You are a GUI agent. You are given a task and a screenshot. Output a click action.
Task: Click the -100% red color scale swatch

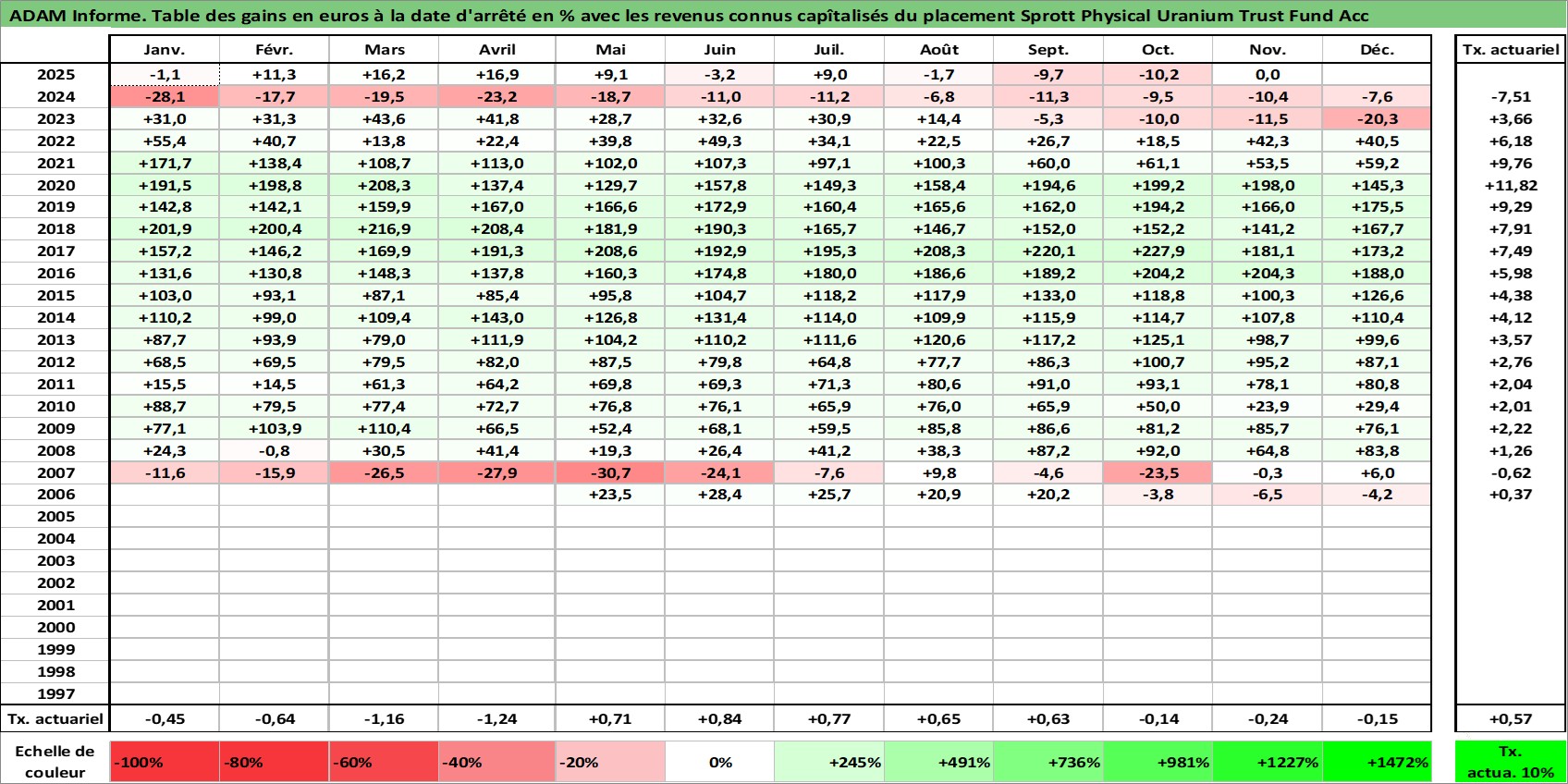coord(165,762)
